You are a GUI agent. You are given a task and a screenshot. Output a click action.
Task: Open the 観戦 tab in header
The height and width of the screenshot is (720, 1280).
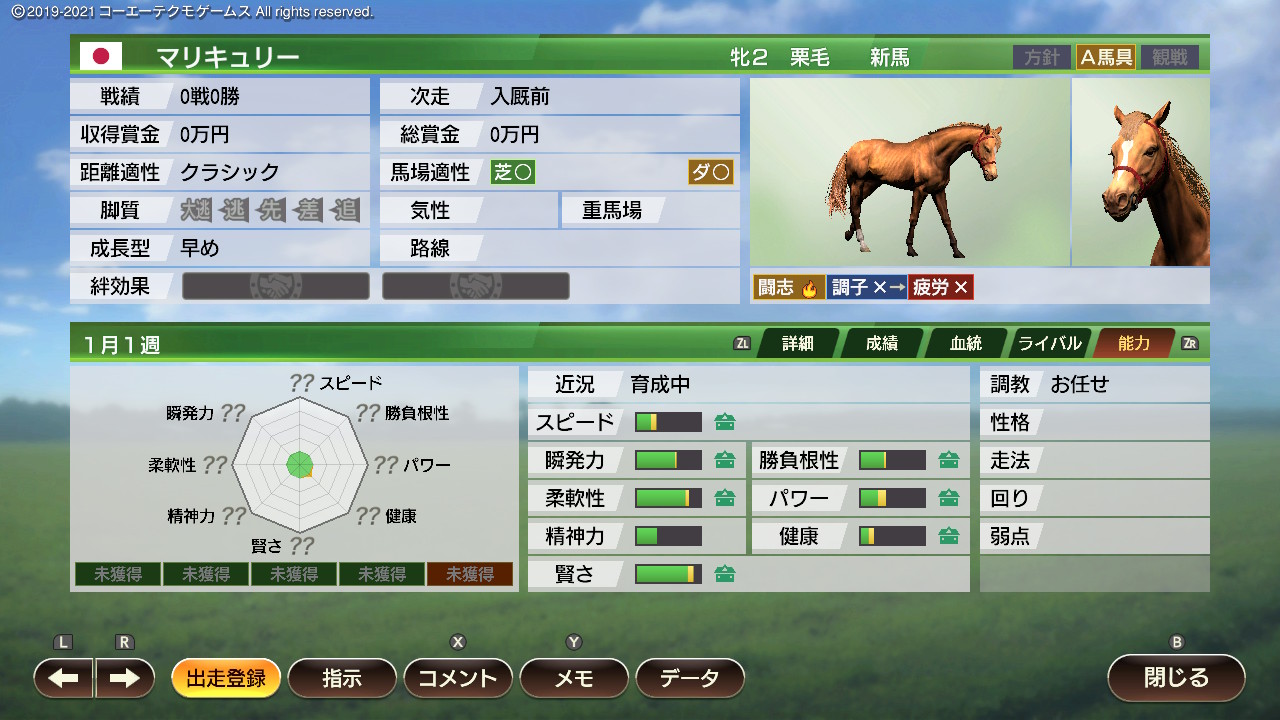1169,57
